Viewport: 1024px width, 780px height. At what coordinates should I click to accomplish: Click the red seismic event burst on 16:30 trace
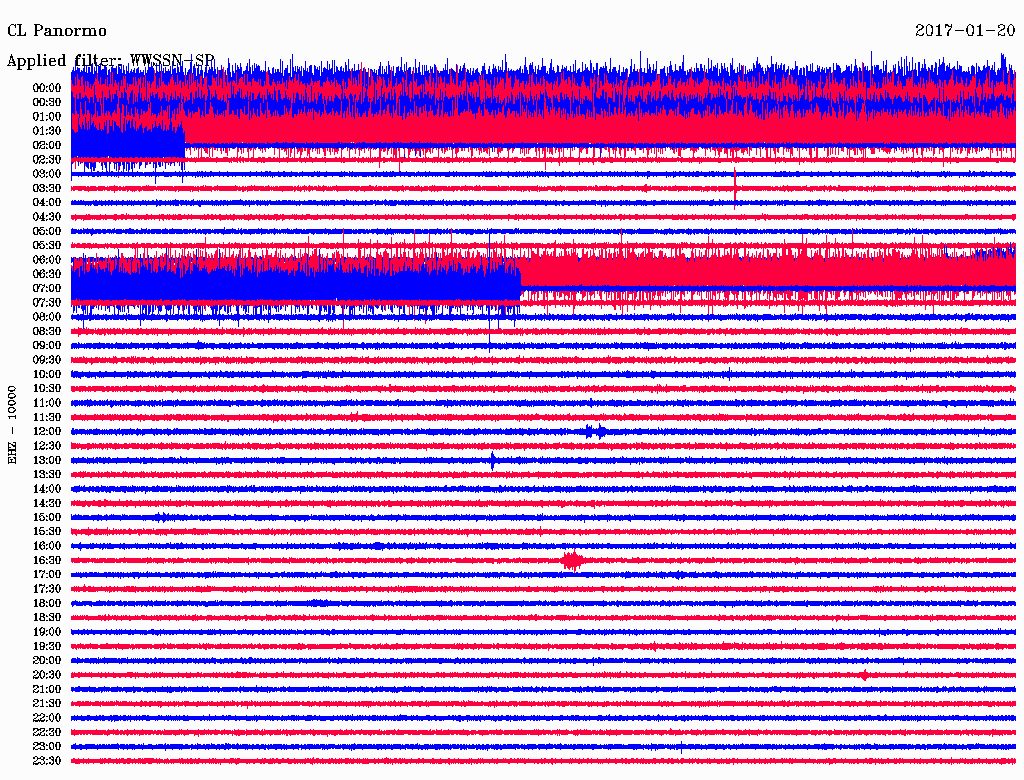point(573,561)
